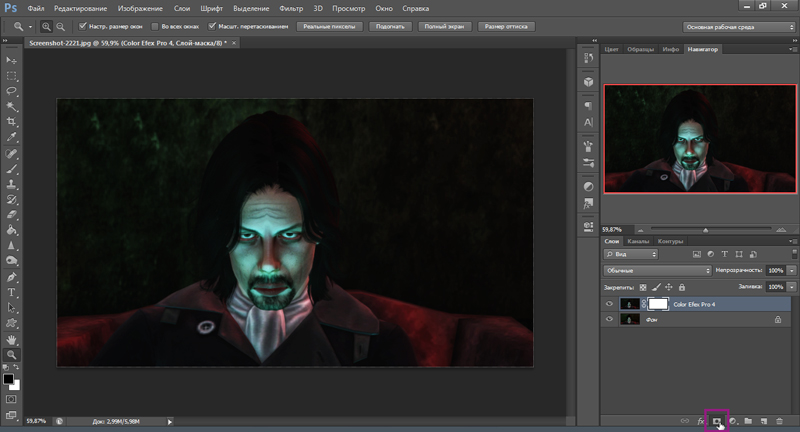Click the 'Размер оттиска' button
The height and width of the screenshot is (432, 800).
coord(506,27)
